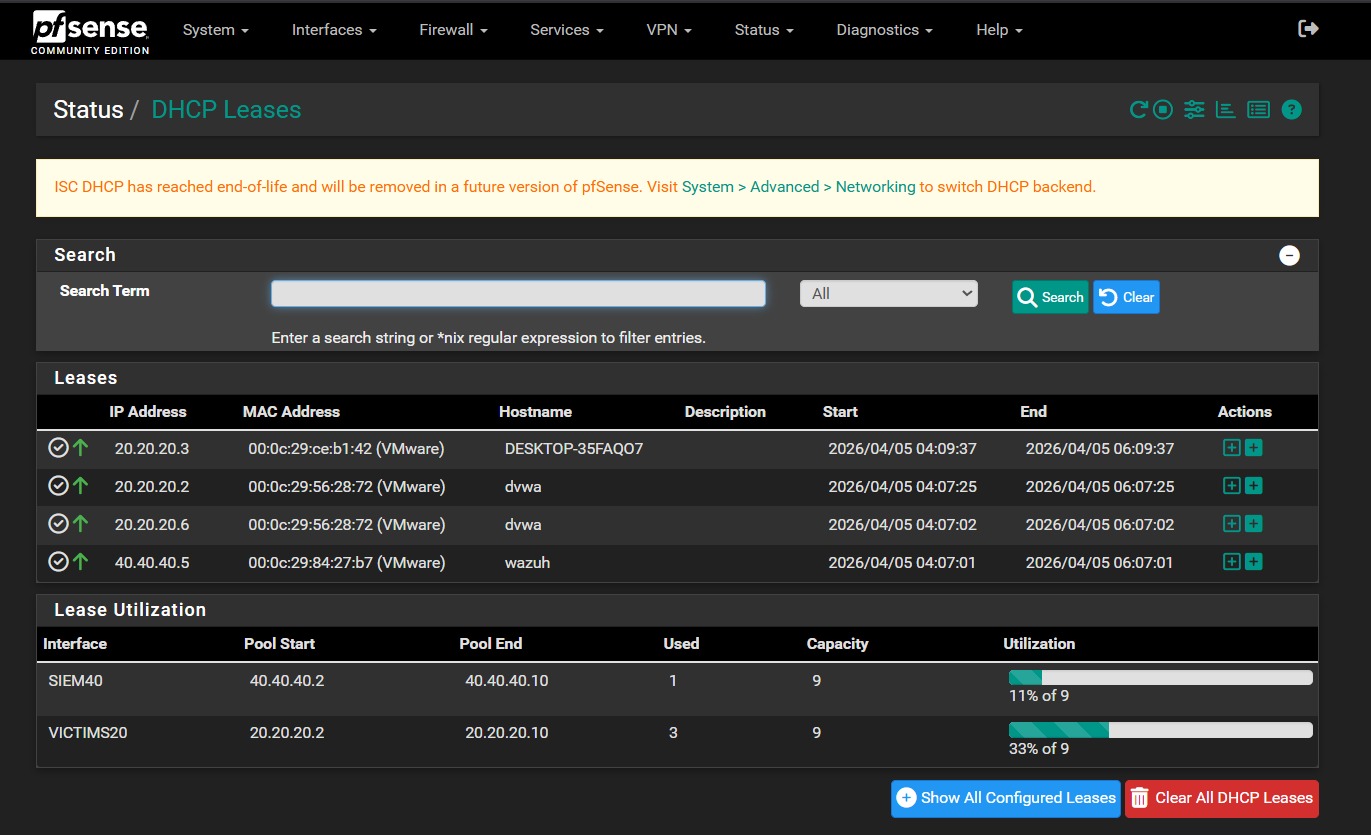
Task: Open the Services menu
Action: [x=566, y=30]
